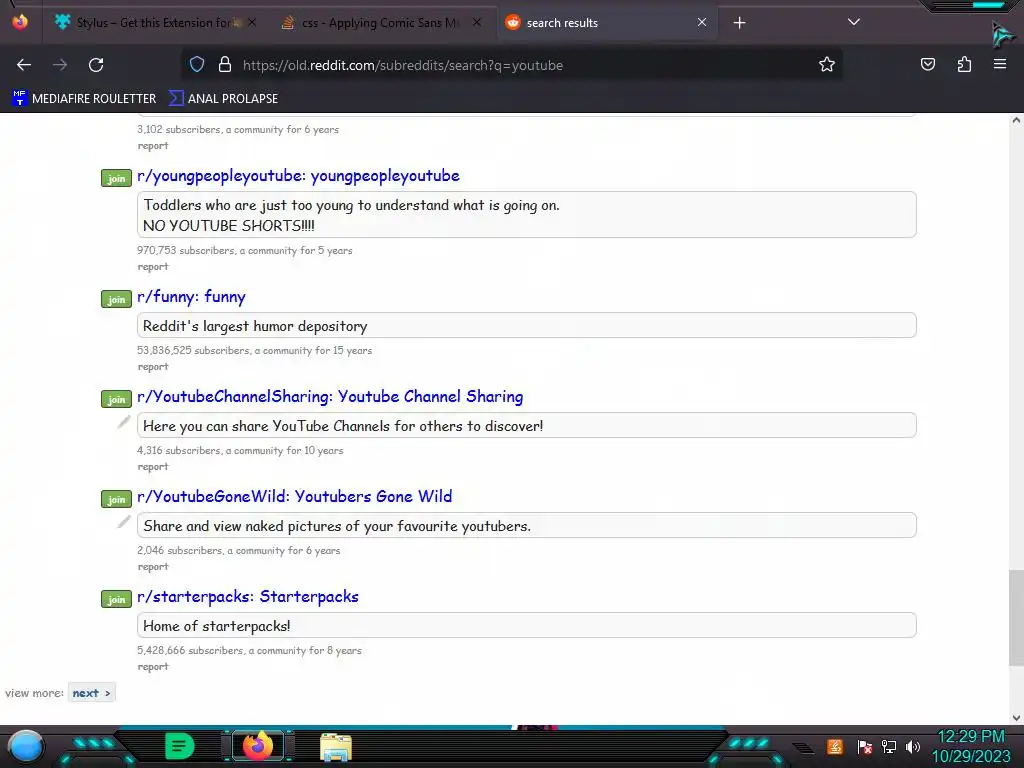Open r/starterpacks: Starterpacks link
Screen dimensions: 1024x768
[x=248, y=596]
